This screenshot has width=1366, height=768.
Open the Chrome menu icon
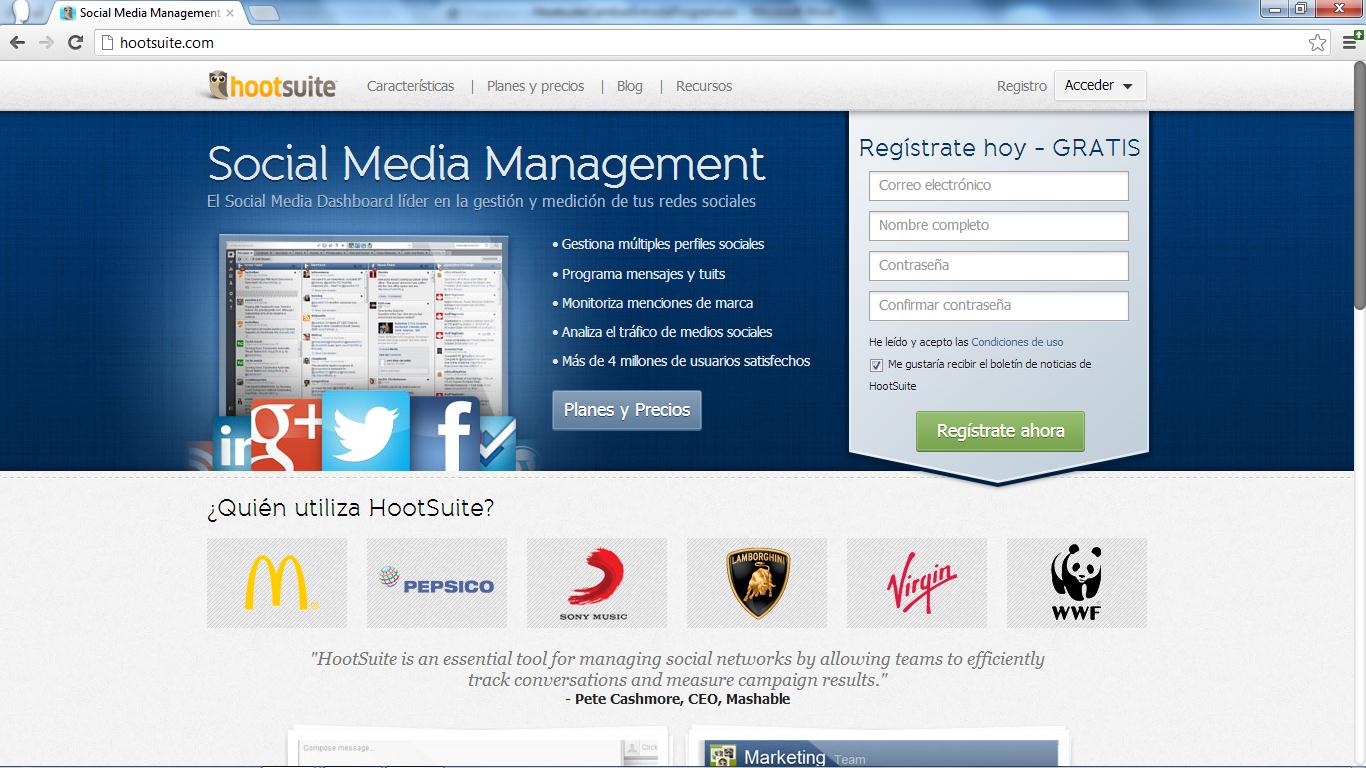coord(1351,42)
